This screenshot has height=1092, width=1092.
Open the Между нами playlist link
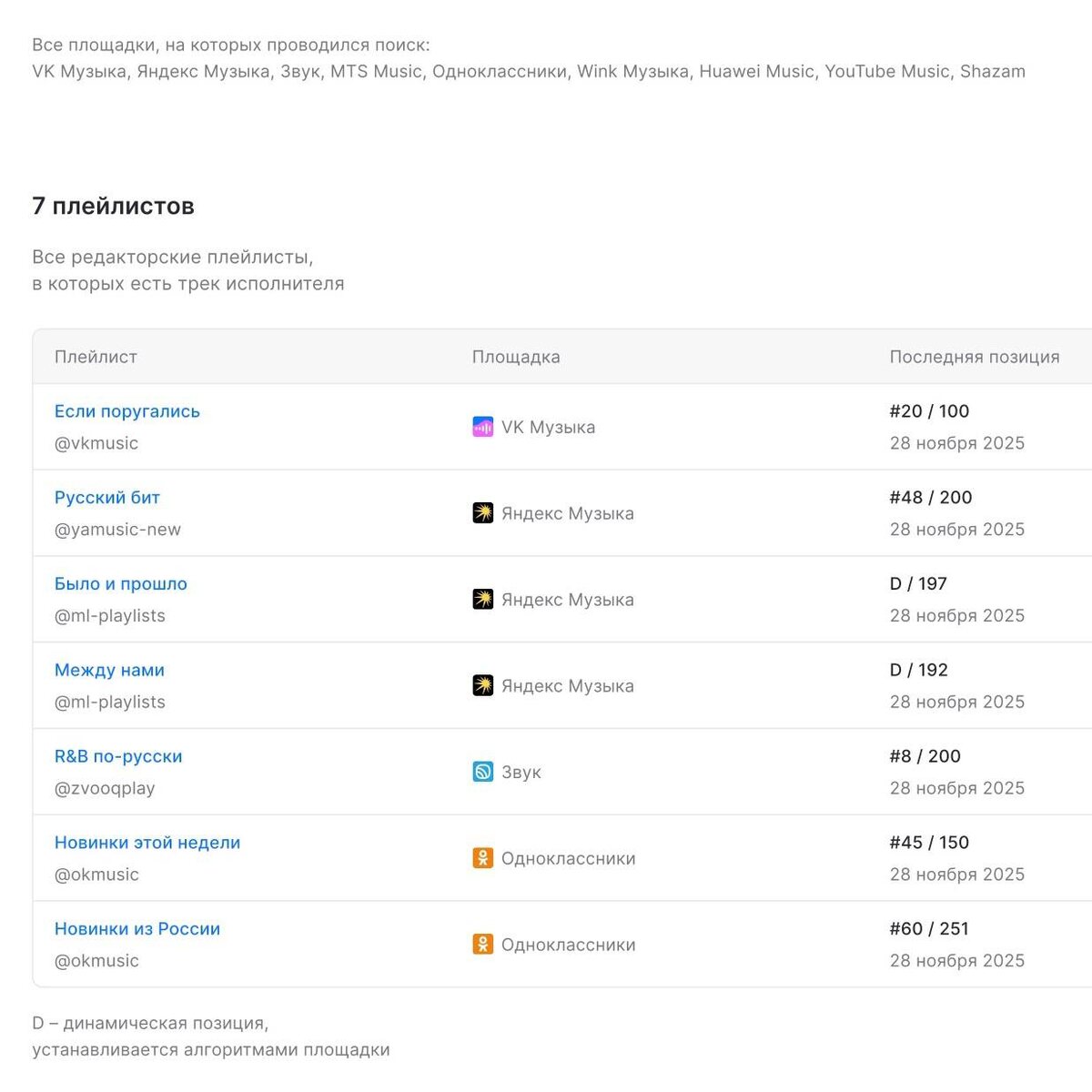pyautogui.click(x=109, y=671)
